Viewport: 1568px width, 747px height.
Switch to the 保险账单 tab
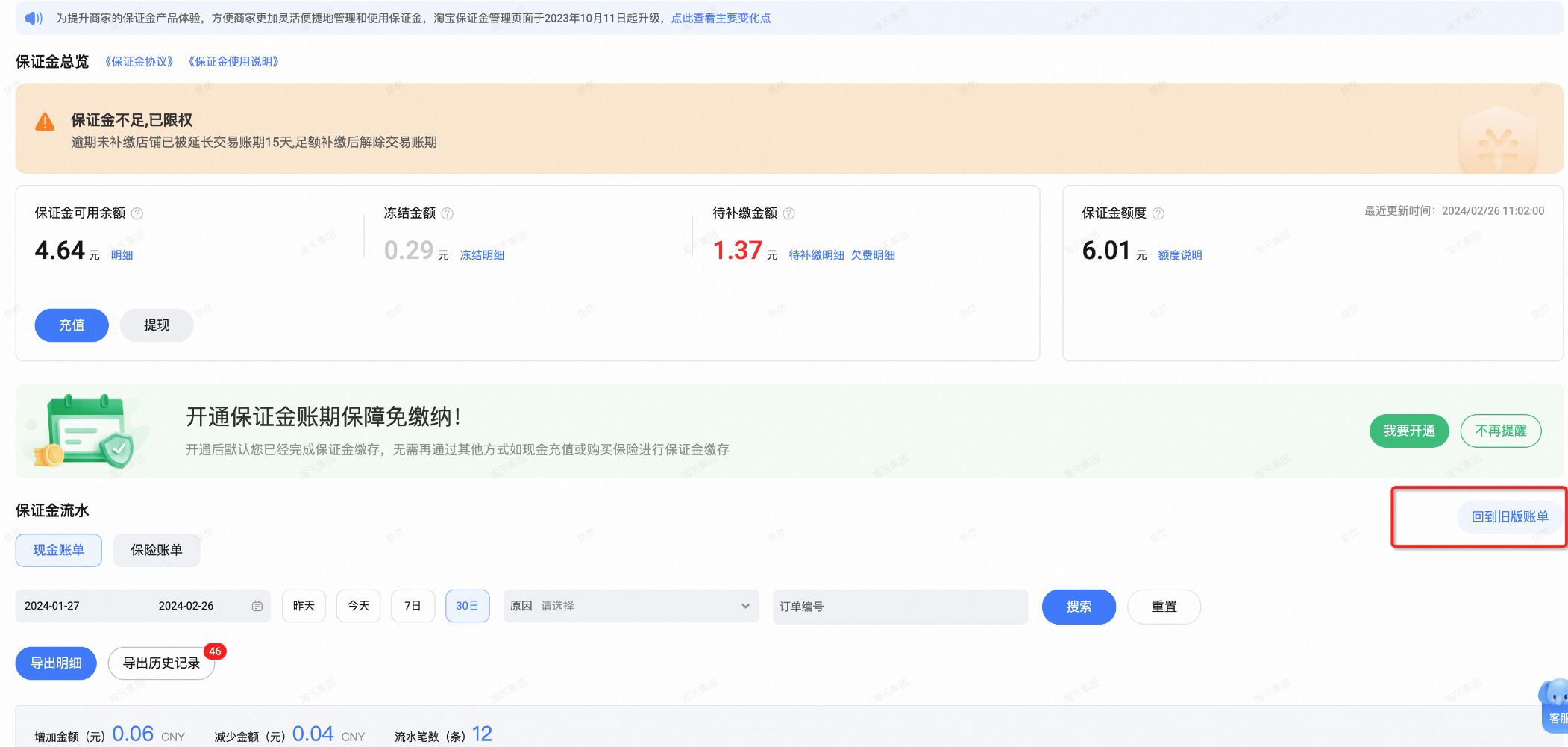(157, 550)
